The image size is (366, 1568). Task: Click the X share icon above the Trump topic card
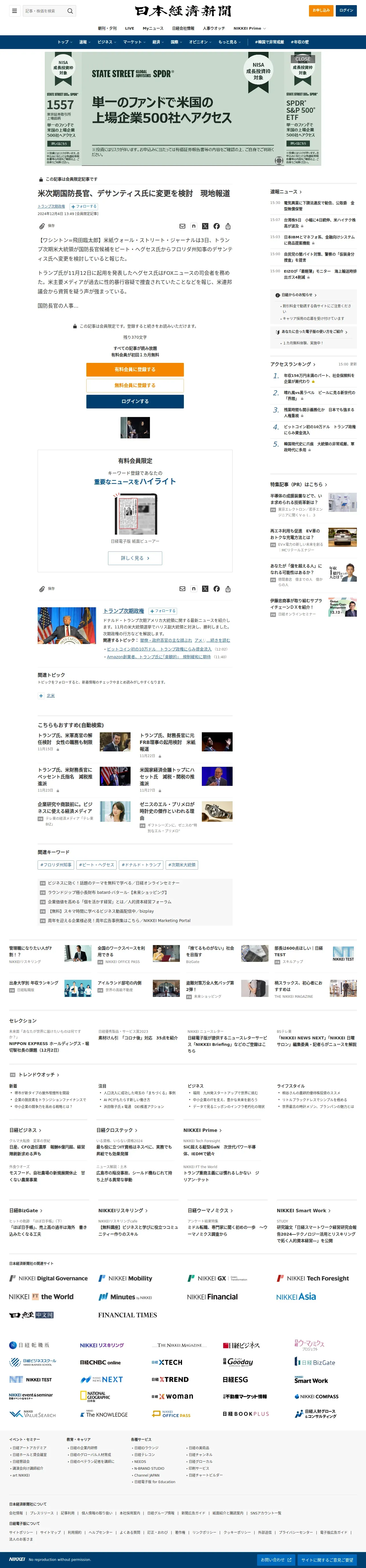click(x=205, y=589)
